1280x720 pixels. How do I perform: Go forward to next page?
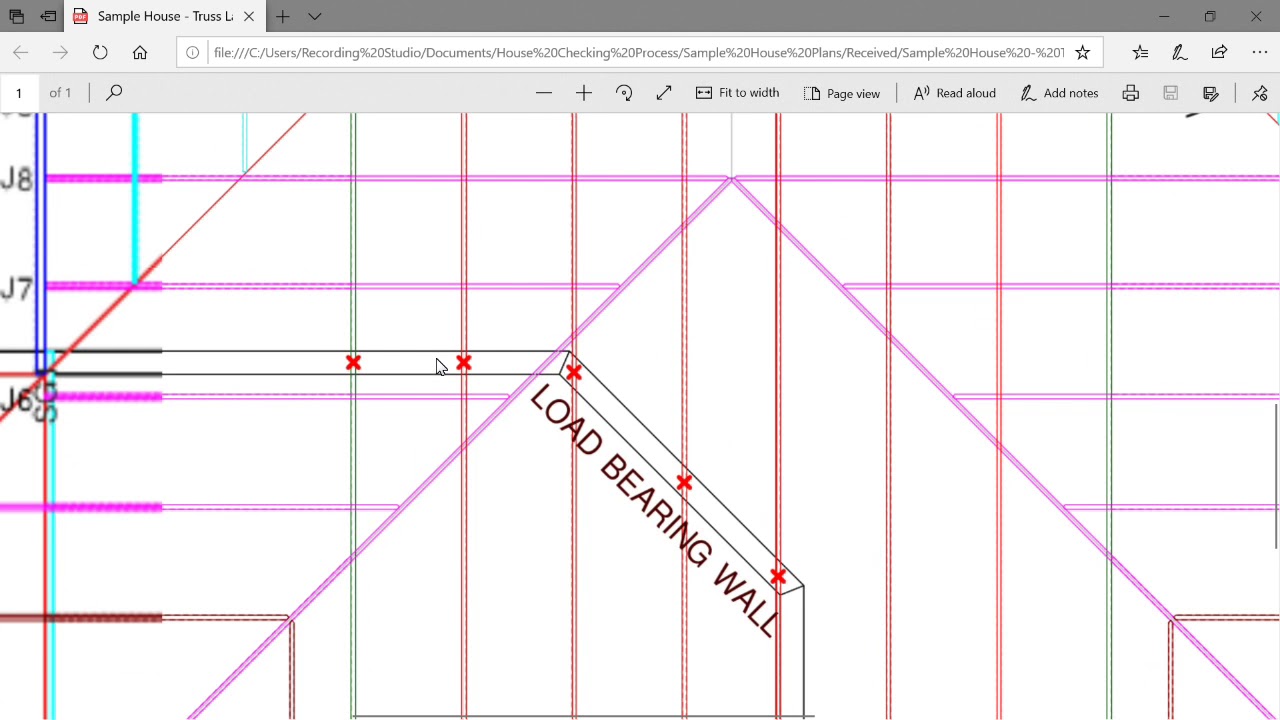(60, 53)
